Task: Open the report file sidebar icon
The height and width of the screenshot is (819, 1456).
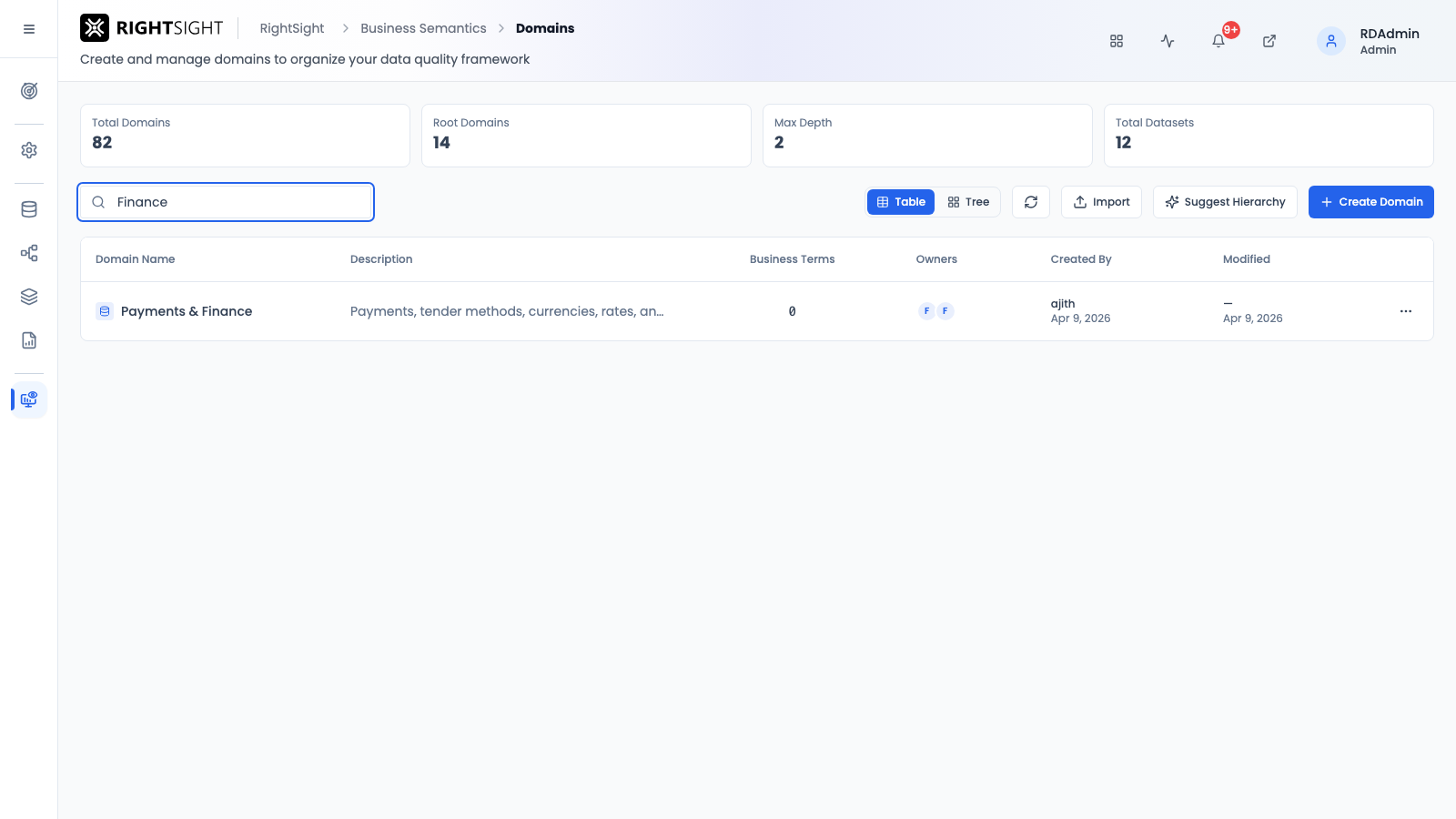Action: click(x=29, y=340)
